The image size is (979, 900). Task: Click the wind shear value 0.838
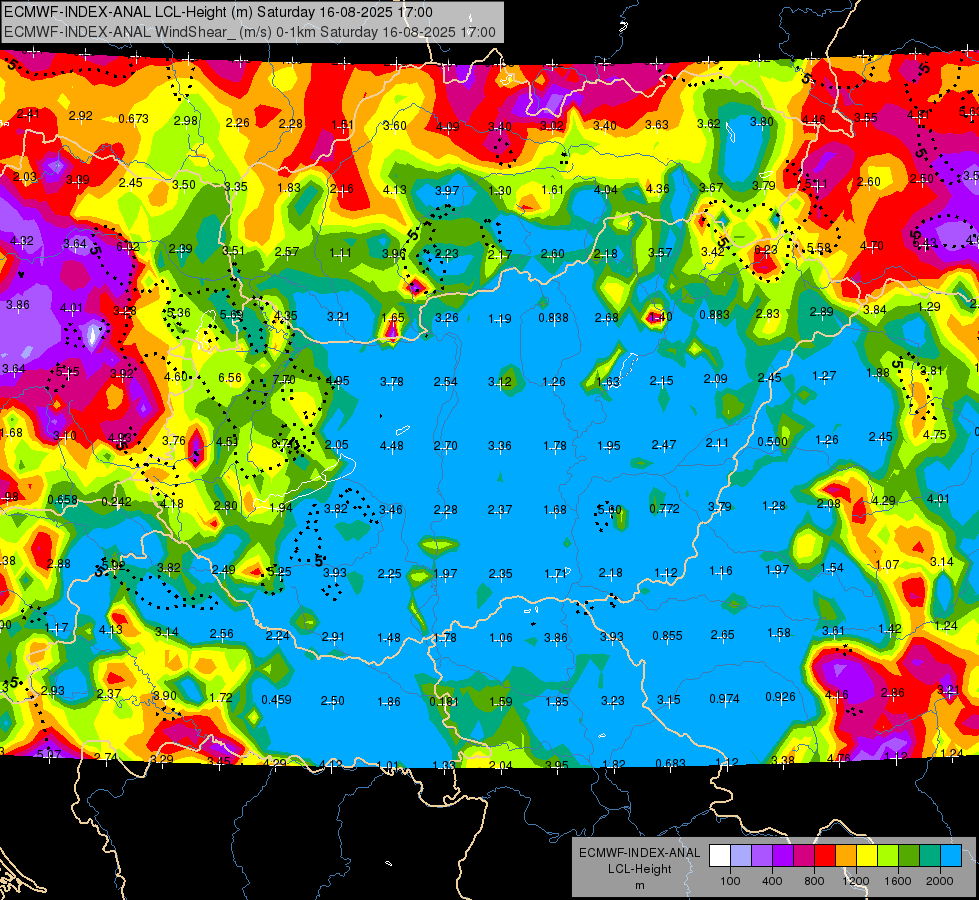coord(554,318)
